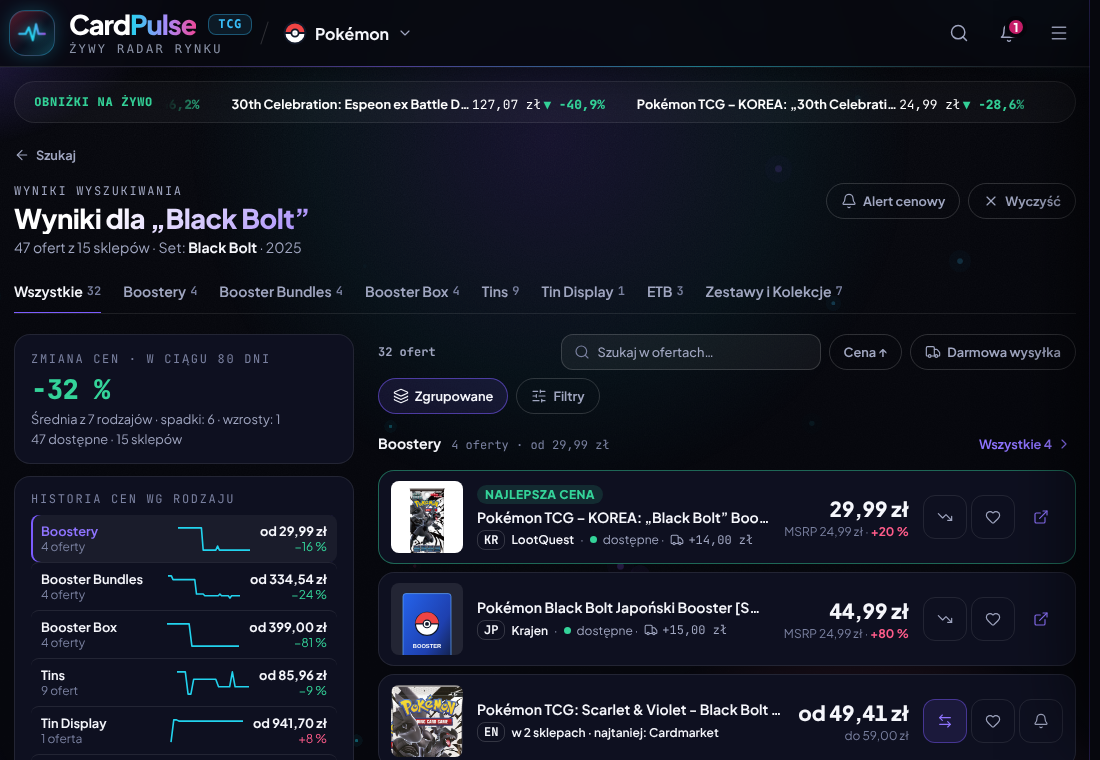Viewport: 1100px width, 760px height.
Task: Select Tin Display price history row
Action: point(184,731)
